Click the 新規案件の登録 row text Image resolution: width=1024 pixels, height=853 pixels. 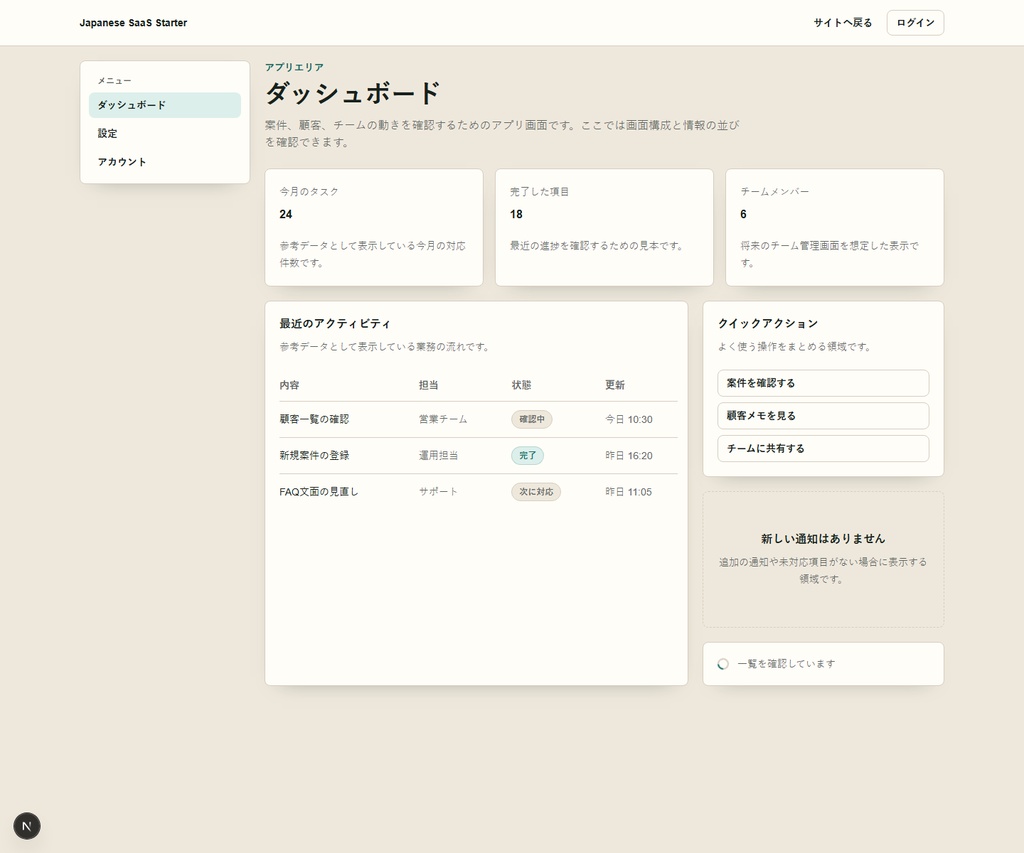[314, 455]
